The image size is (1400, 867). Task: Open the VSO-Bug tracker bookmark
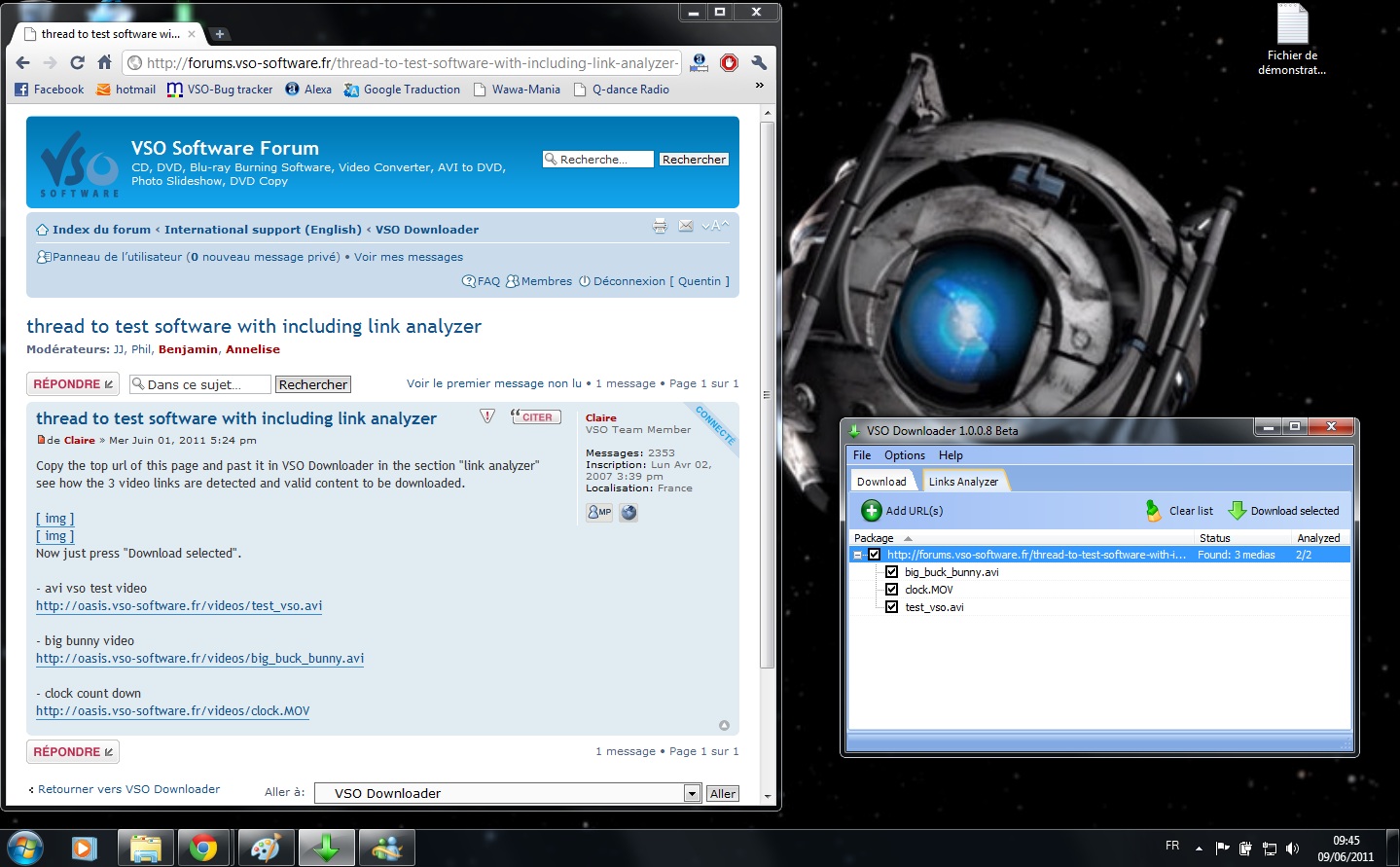[x=220, y=90]
